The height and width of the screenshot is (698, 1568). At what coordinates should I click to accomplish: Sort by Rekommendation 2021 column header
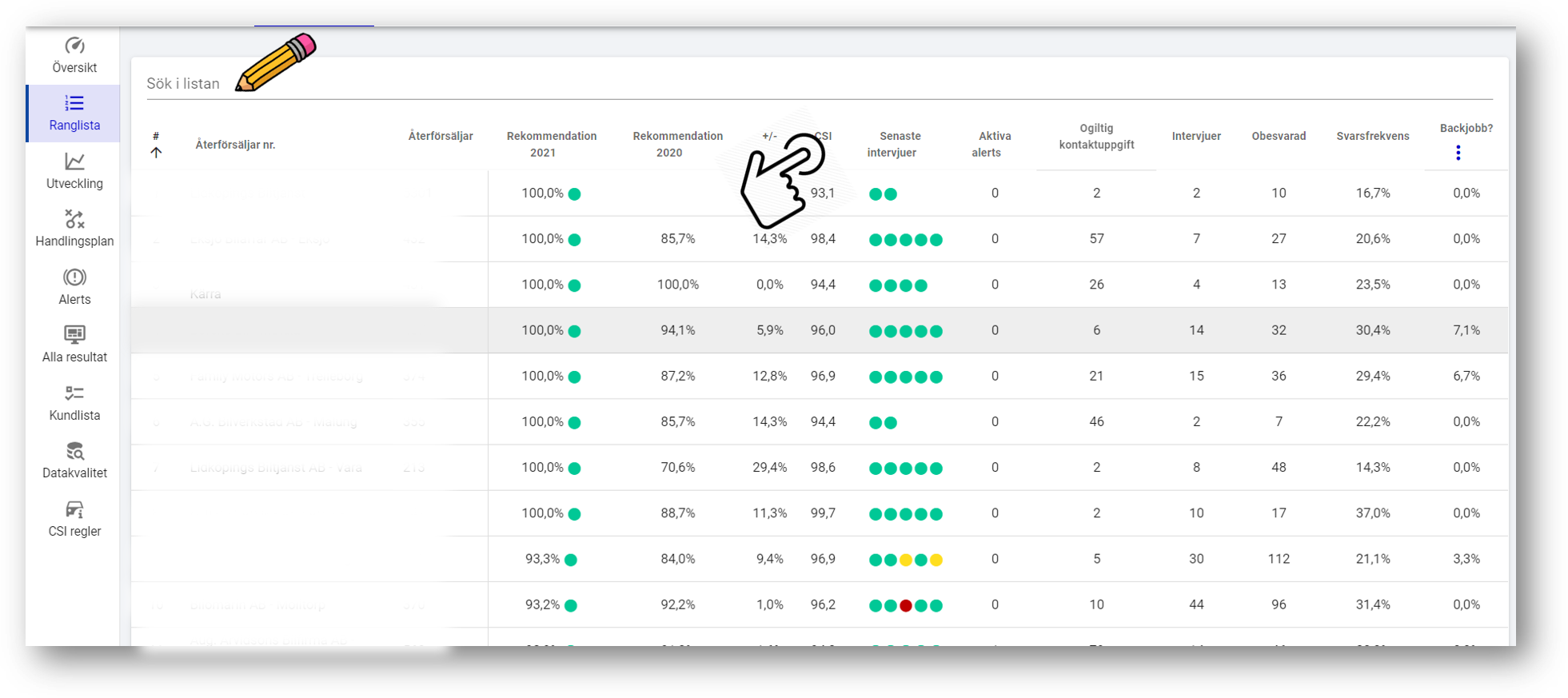552,144
